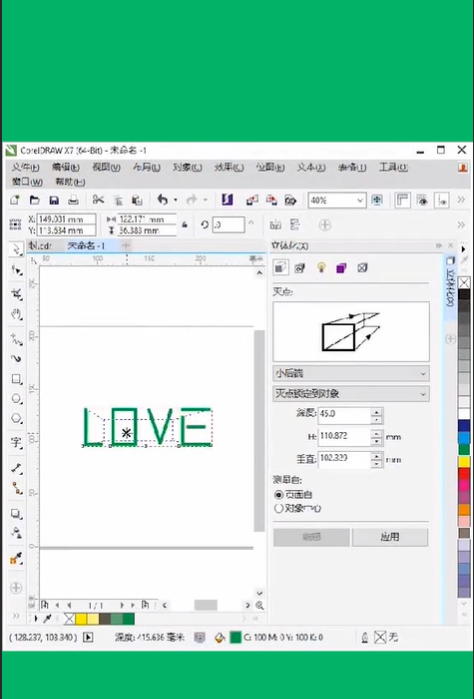474x699 pixels.
Task: Switch to the 未命名-1 document tab
Action: pyautogui.click(x=86, y=246)
